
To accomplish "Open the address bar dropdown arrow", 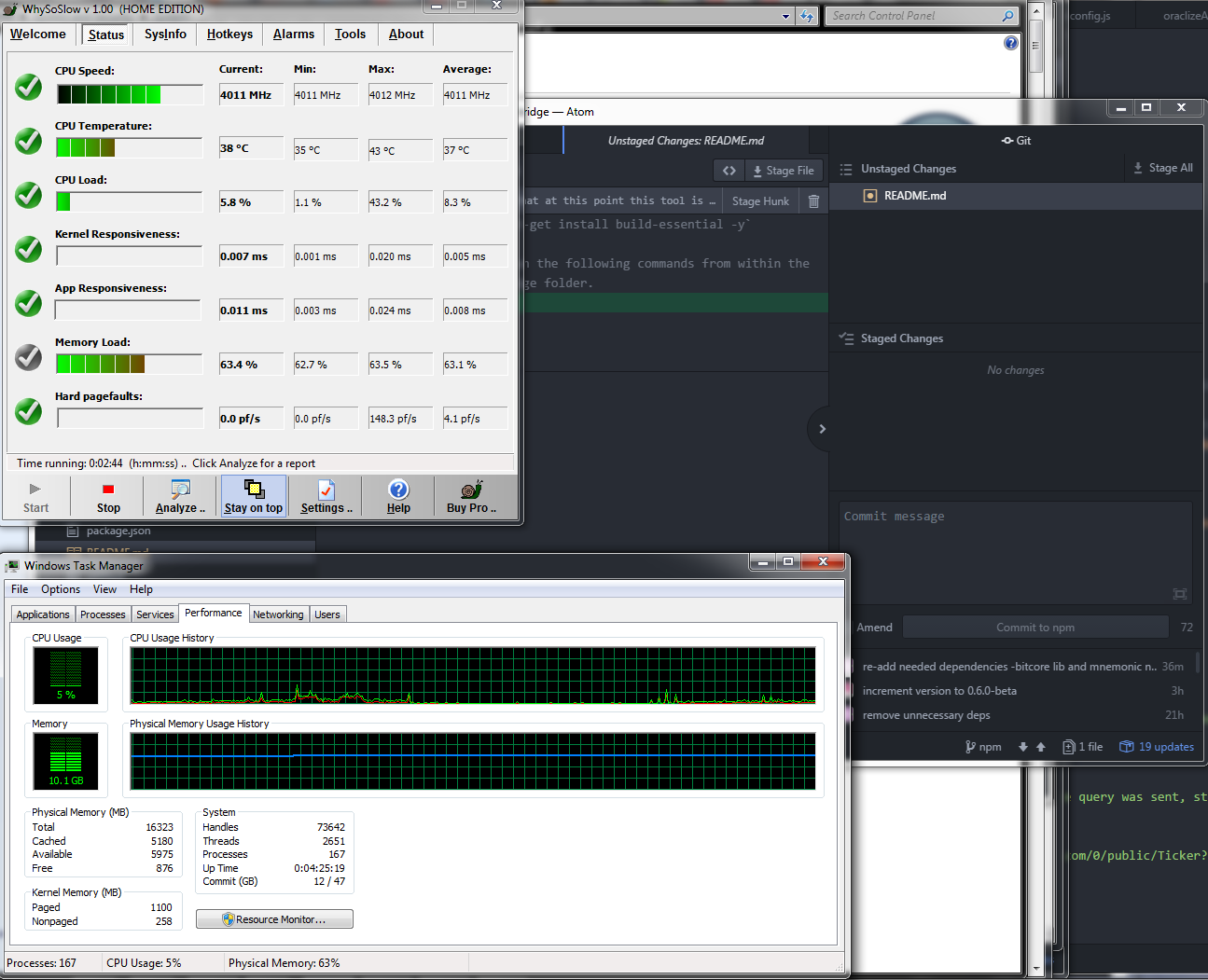I will point(786,16).
